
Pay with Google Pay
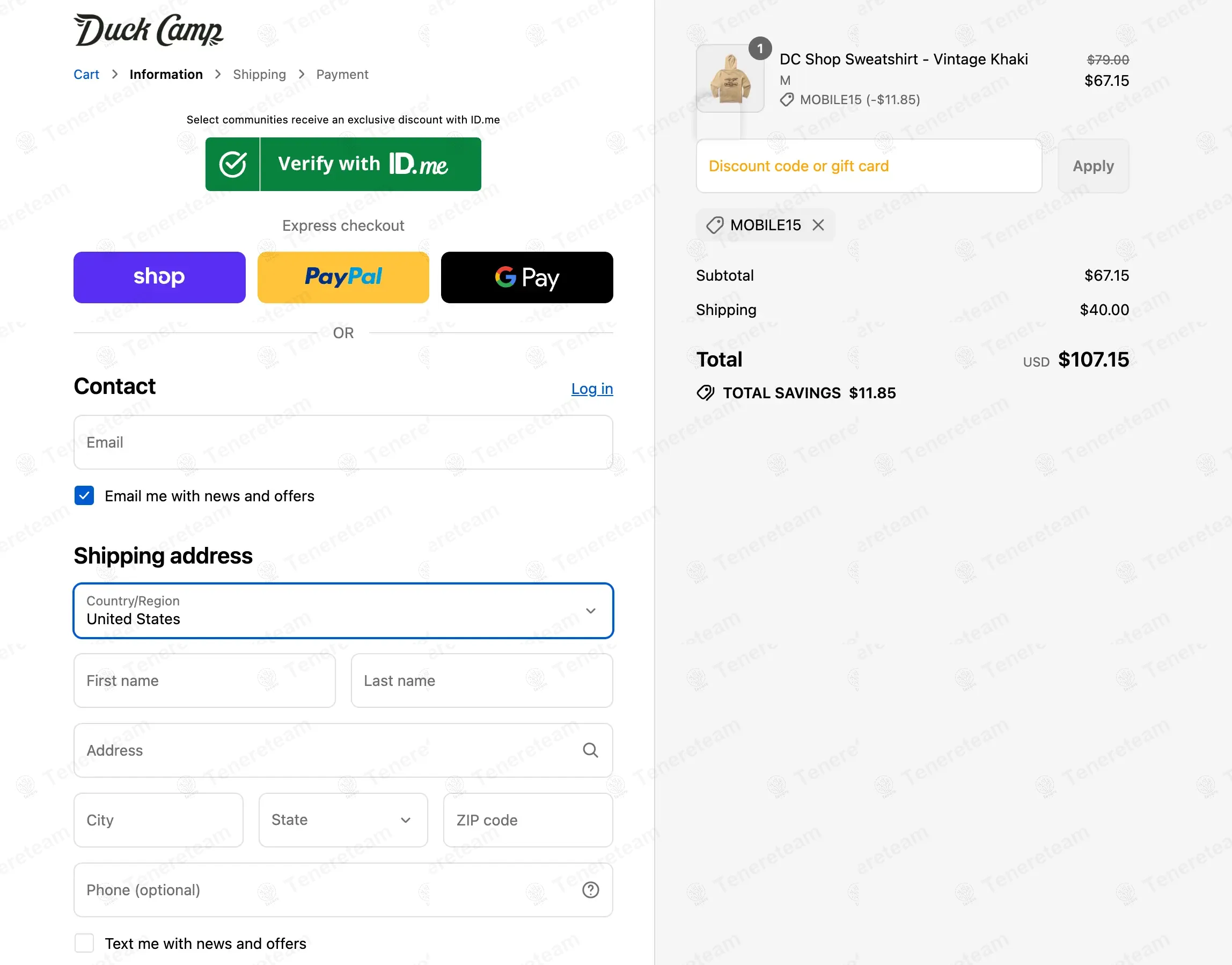[x=526, y=277]
